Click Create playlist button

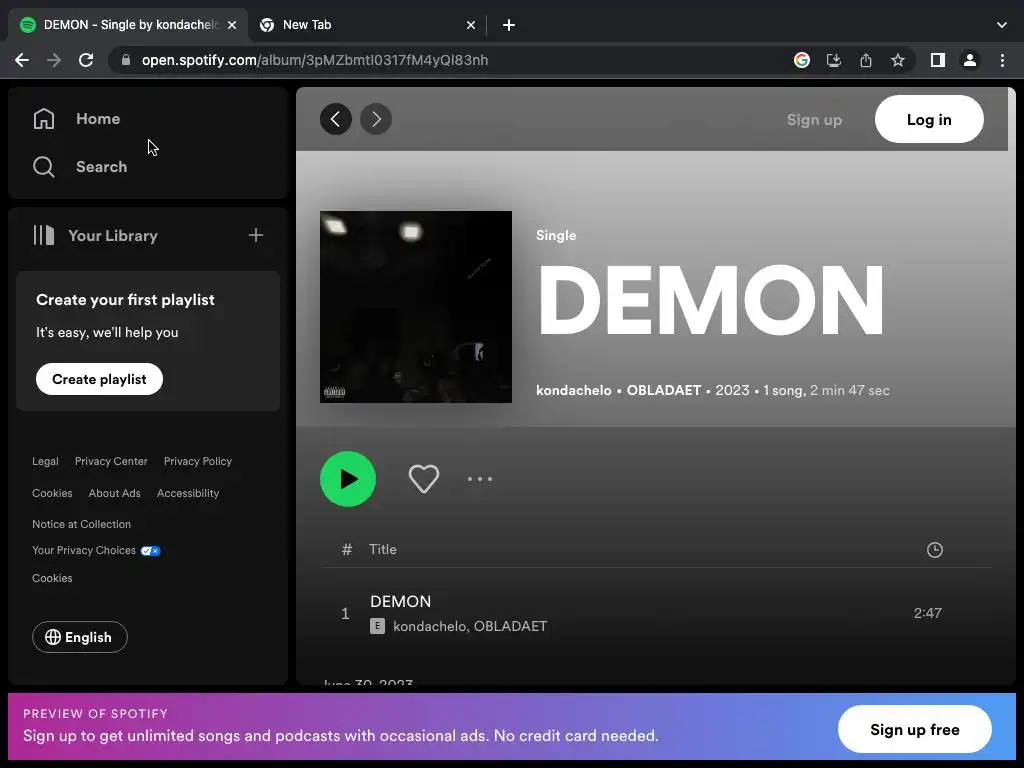tap(99, 379)
